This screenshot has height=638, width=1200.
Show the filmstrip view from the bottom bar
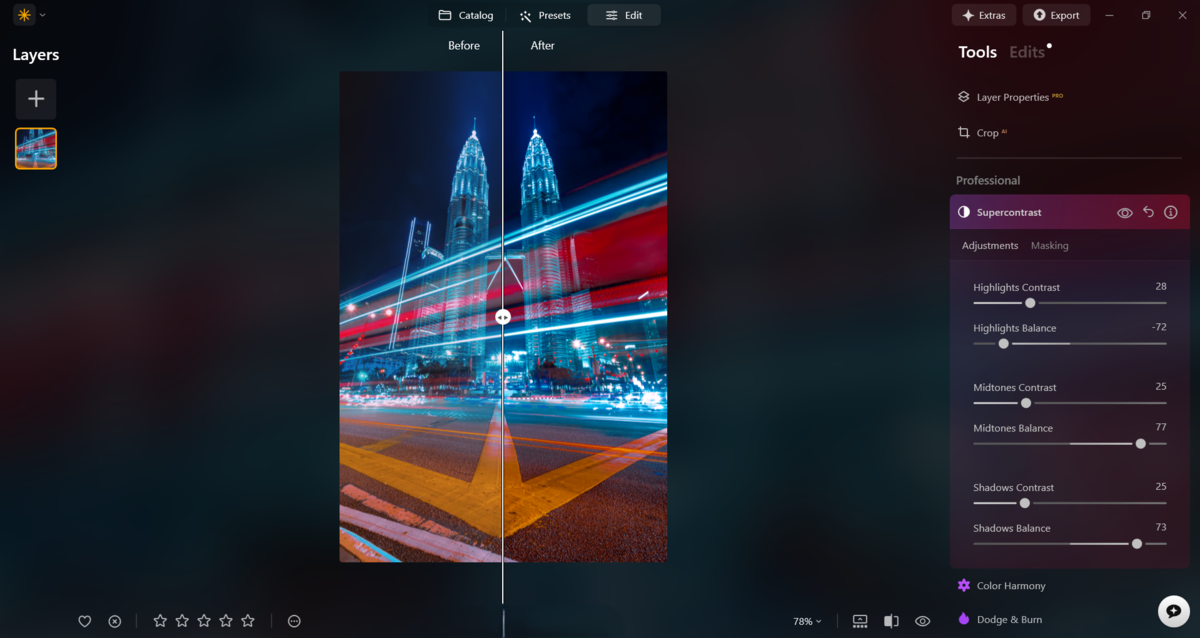click(x=859, y=621)
